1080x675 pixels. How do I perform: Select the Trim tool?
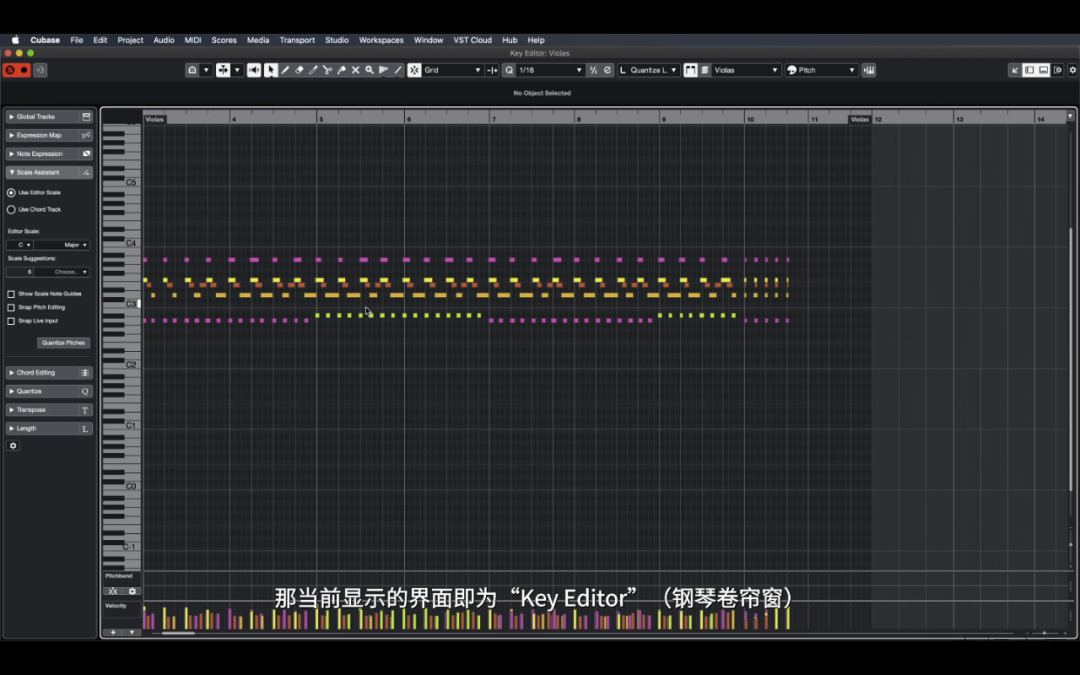(313, 70)
